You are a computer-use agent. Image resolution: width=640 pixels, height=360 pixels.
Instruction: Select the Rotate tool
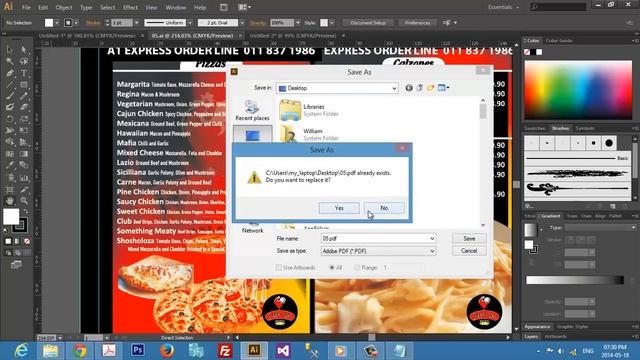pyautogui.click(x=10, y=119)
